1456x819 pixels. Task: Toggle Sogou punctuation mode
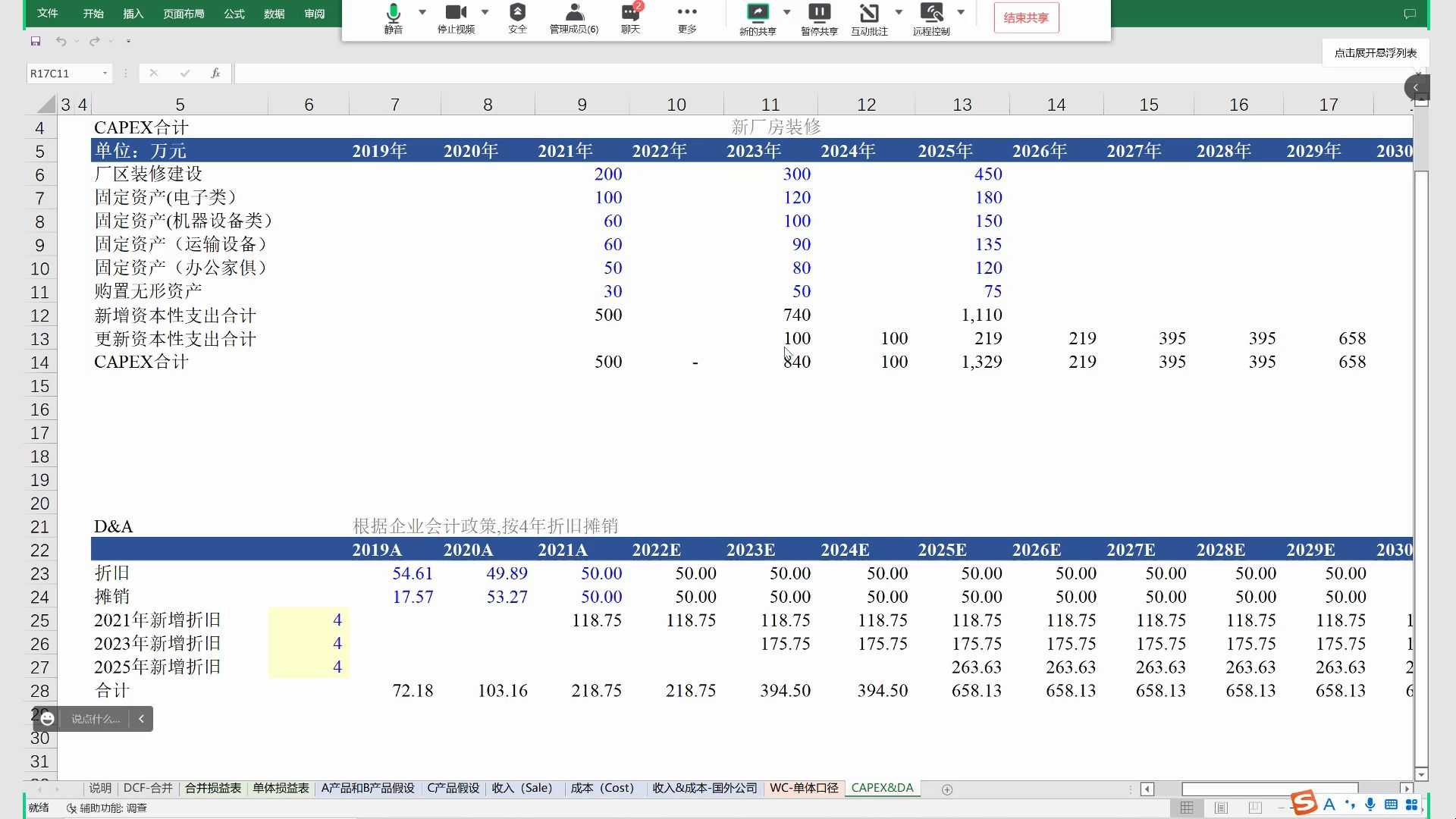pyautogui.click(x=1350, y=804)
